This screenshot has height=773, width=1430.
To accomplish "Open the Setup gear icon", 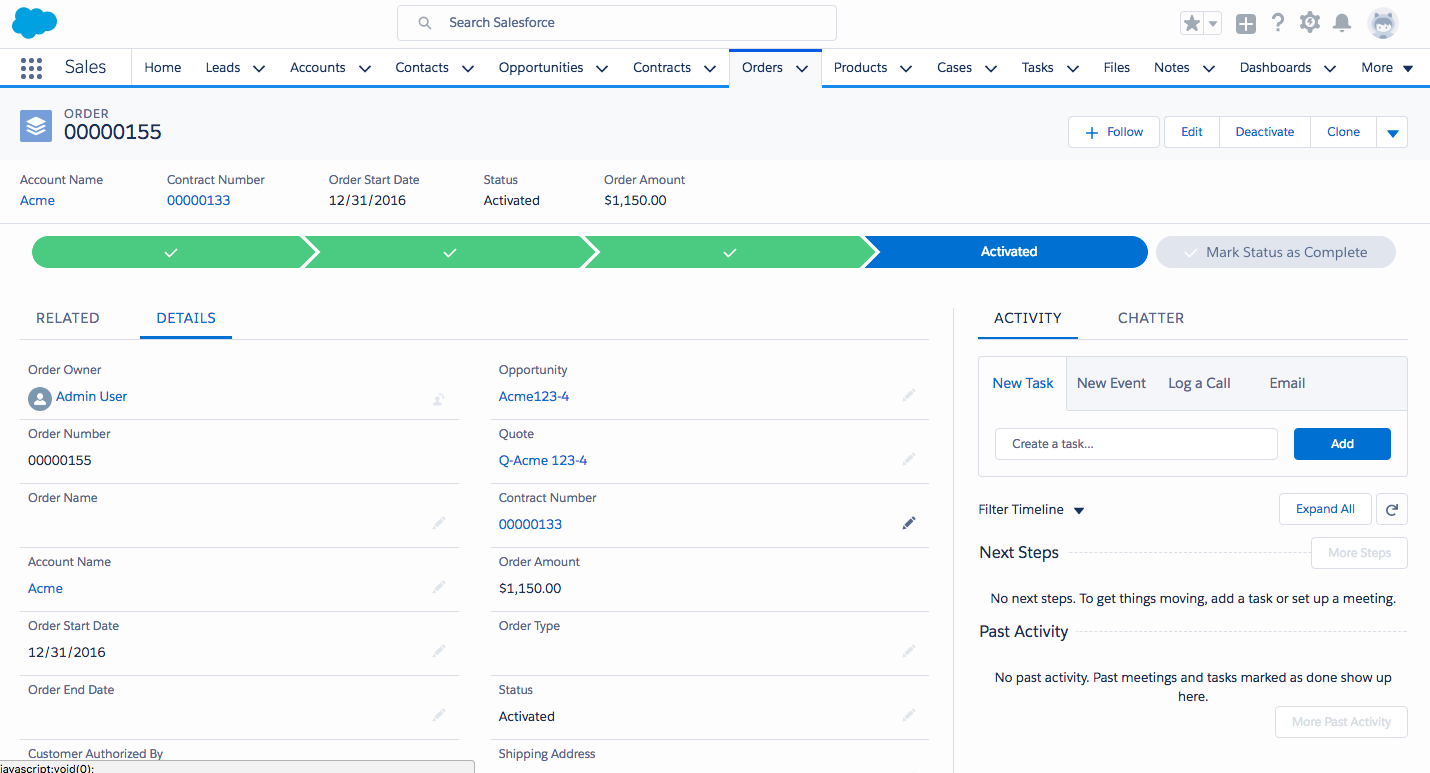I will click(x=1310, y=22).
